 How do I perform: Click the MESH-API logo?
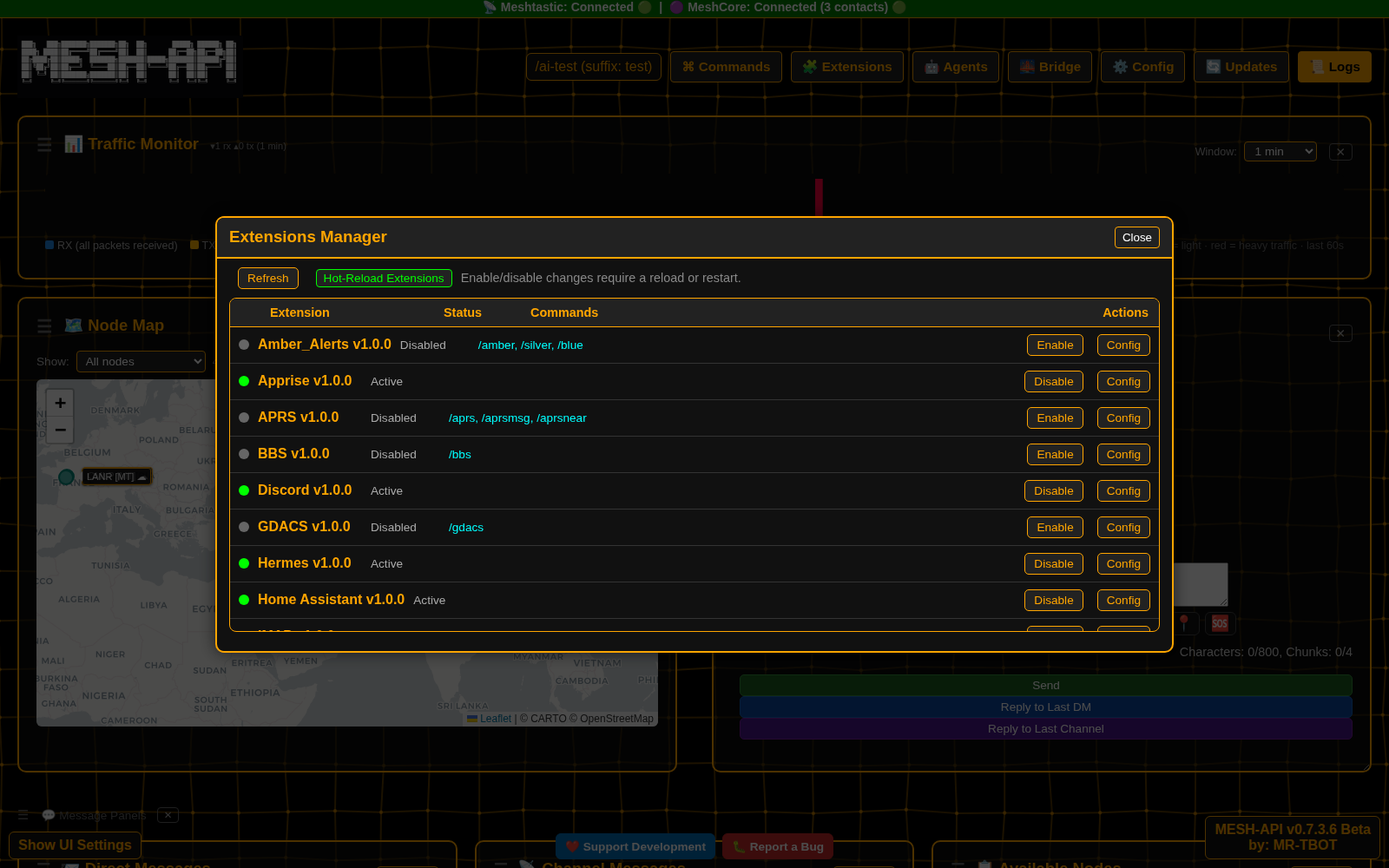(x=128, y=61)
